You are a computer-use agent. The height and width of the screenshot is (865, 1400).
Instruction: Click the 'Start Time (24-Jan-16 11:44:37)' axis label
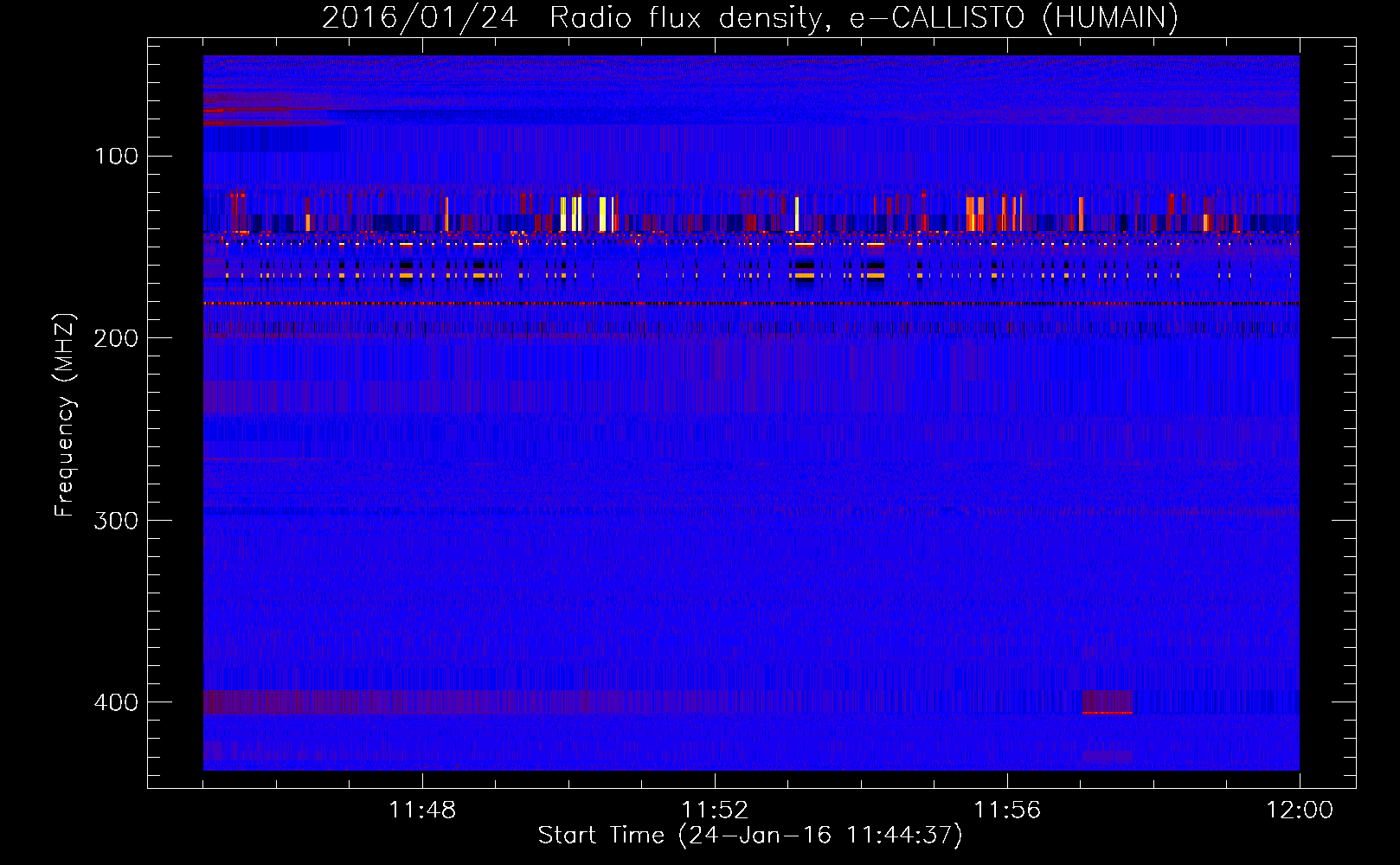[x=750, y=836]
